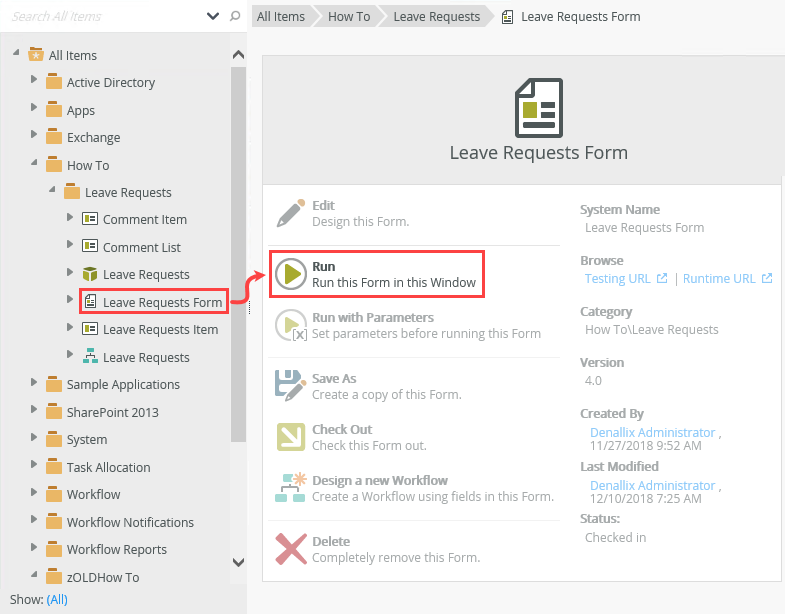Expand the Task Allocation folder
This screenshot has width=785, height=614.
coord(34,464)
